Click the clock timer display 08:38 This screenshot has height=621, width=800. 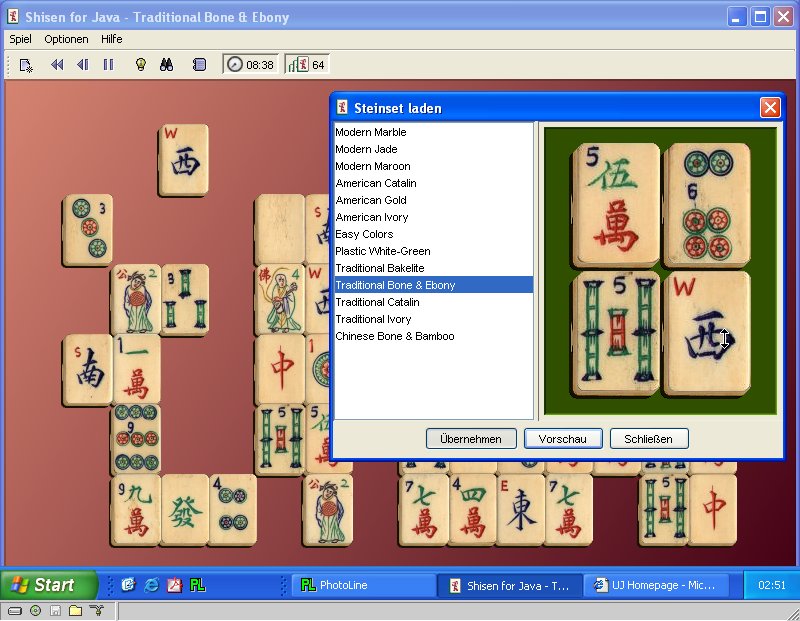click(251, 65)
